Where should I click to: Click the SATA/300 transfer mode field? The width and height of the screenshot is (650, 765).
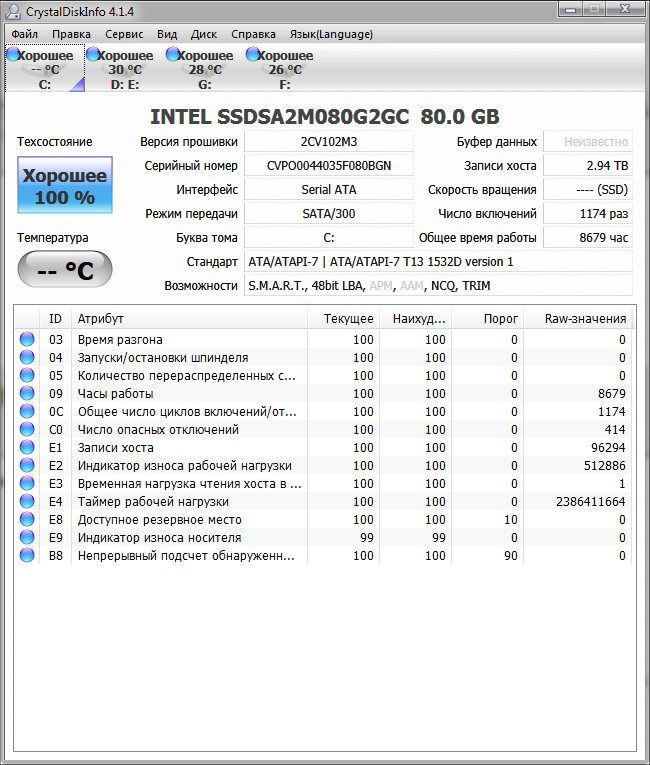click(x=328, y=213)
